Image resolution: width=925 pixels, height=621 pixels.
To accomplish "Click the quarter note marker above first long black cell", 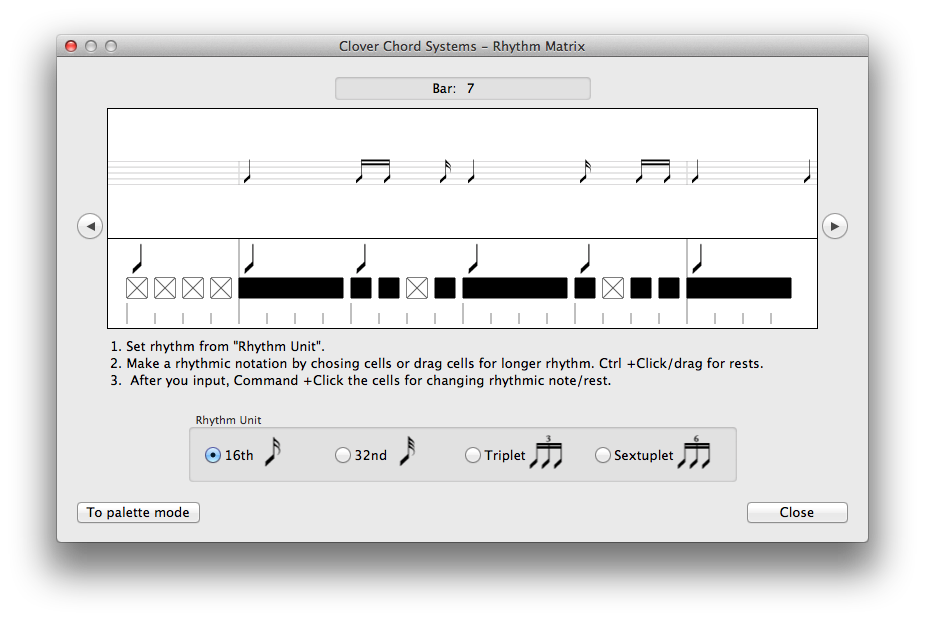I will point(249,258).
